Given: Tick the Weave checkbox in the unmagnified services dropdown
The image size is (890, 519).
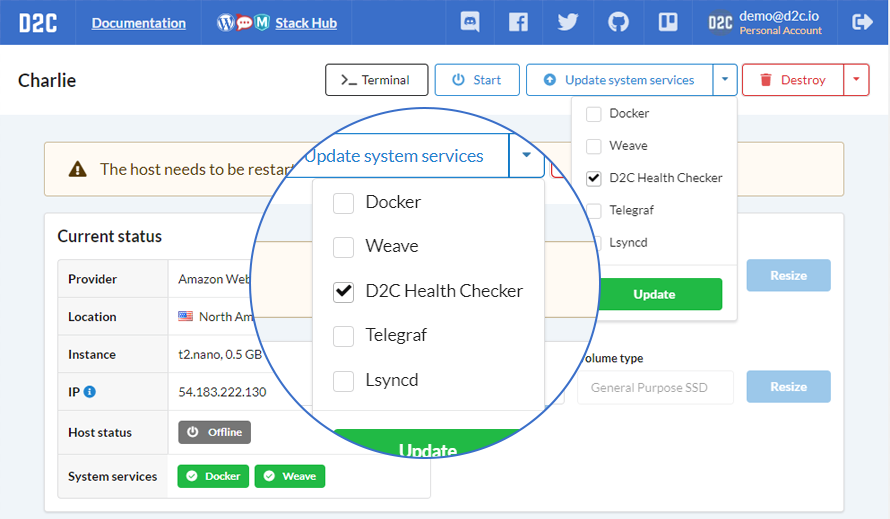Looking at the screenshot, I should click(594, 146).
